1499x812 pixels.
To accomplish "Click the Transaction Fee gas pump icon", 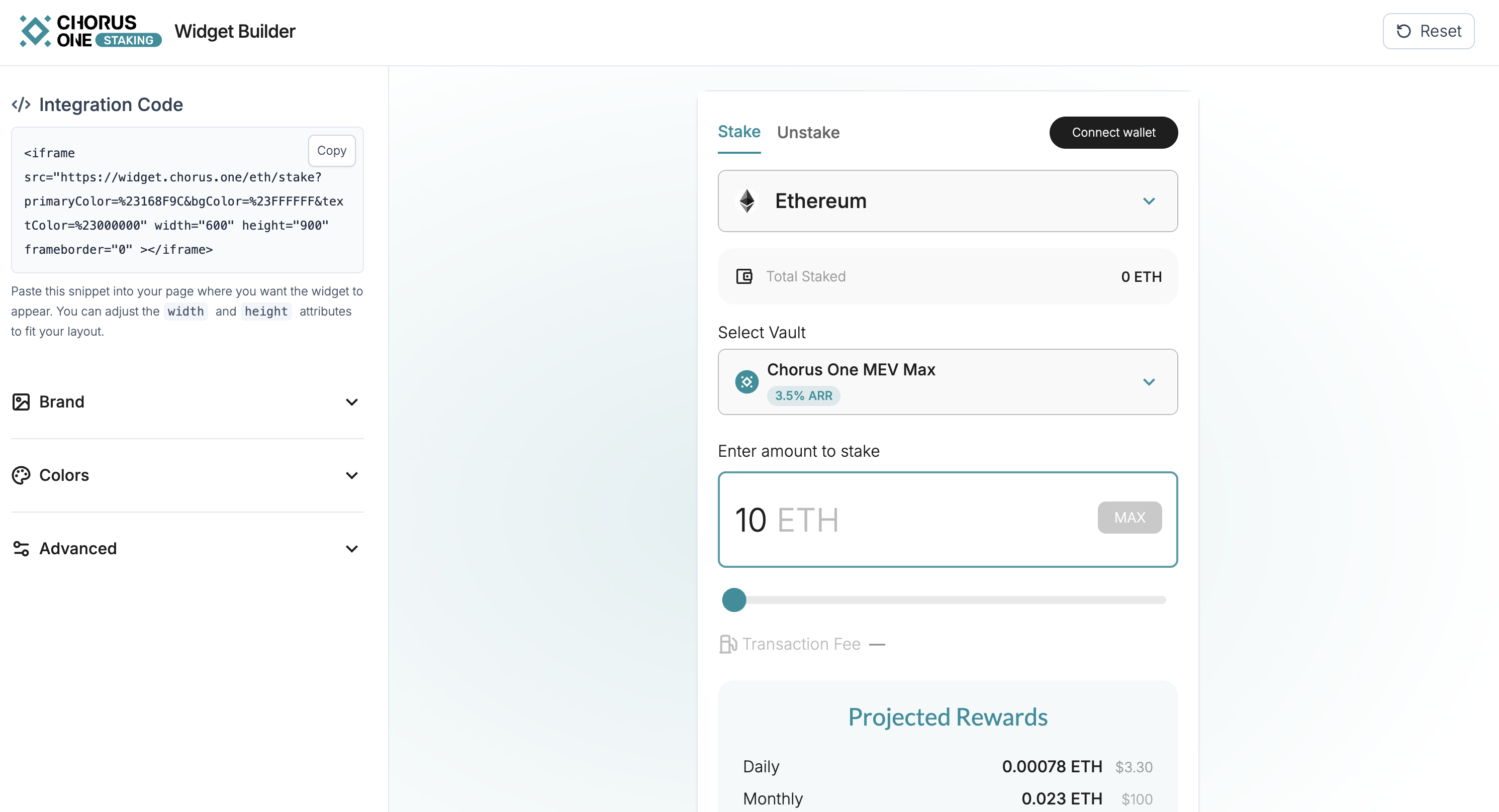I will (x=728, y=644).
